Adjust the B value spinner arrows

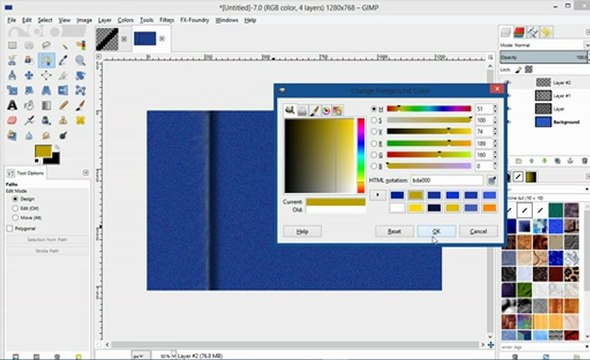pos(495,166)
